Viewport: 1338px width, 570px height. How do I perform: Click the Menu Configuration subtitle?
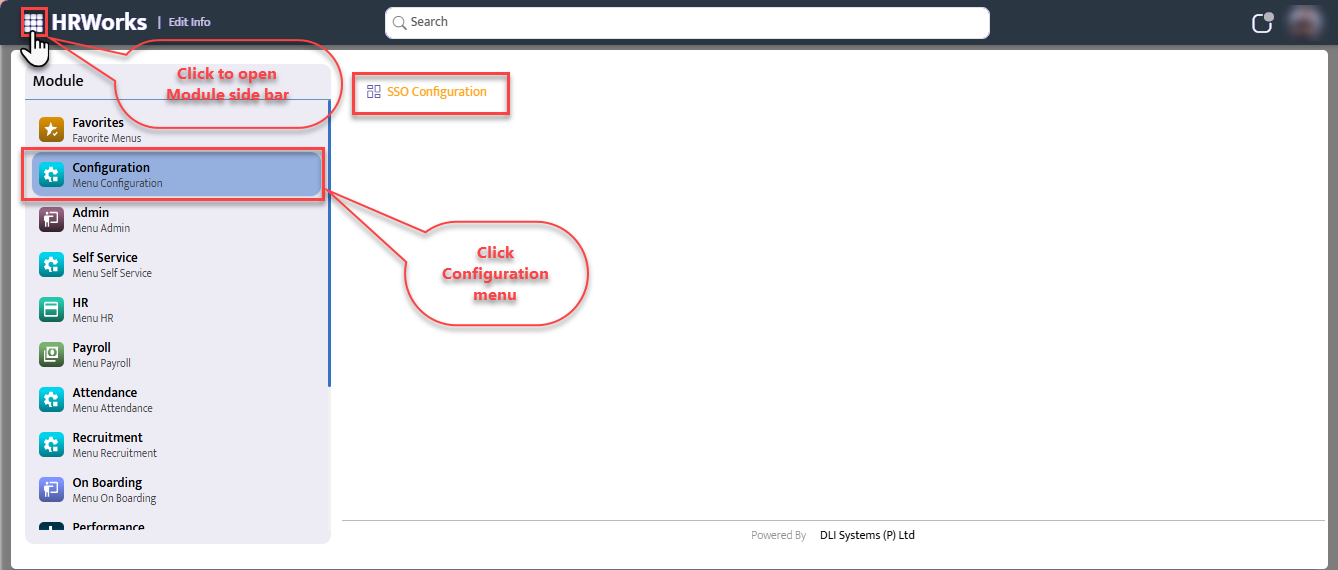pos(117,183)
